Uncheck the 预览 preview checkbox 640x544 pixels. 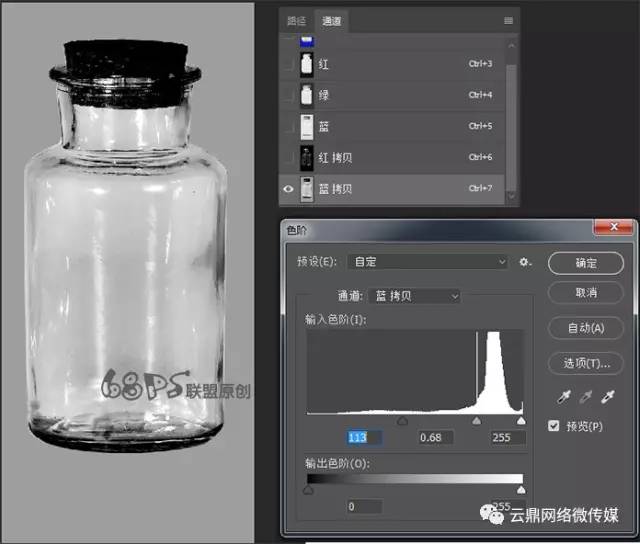(555, 426)
